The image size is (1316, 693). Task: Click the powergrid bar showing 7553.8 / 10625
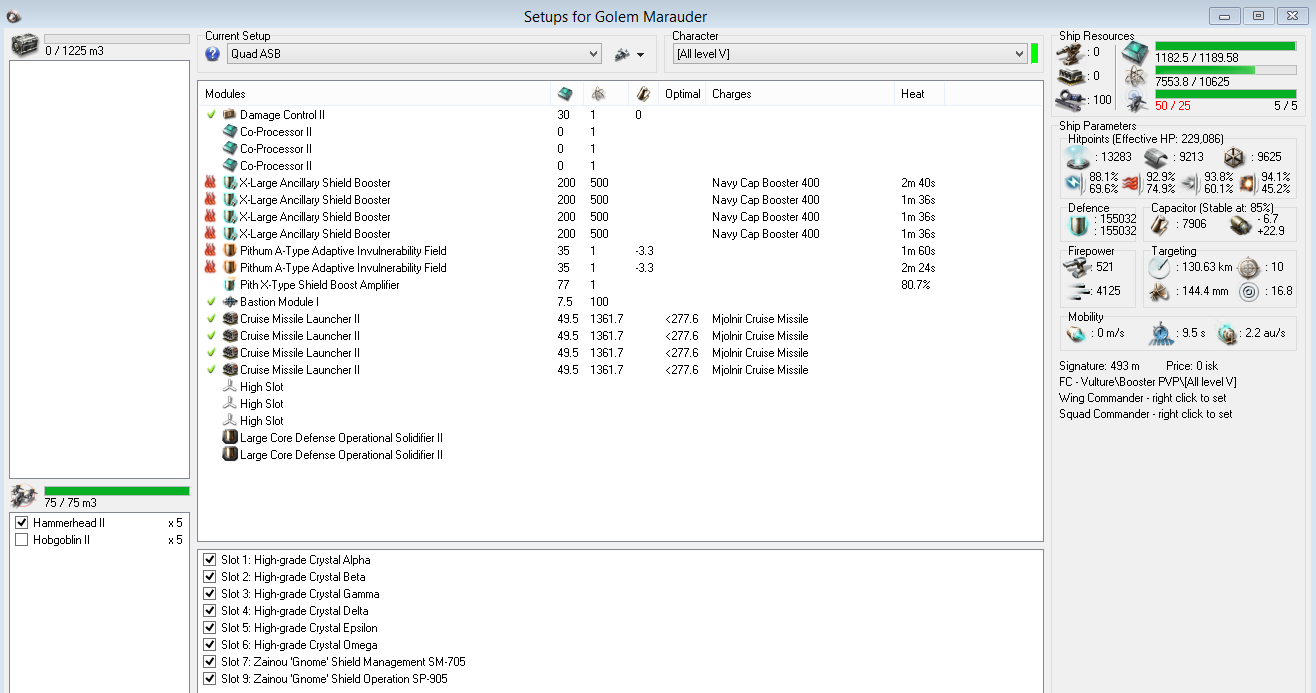coord(1226,70)
